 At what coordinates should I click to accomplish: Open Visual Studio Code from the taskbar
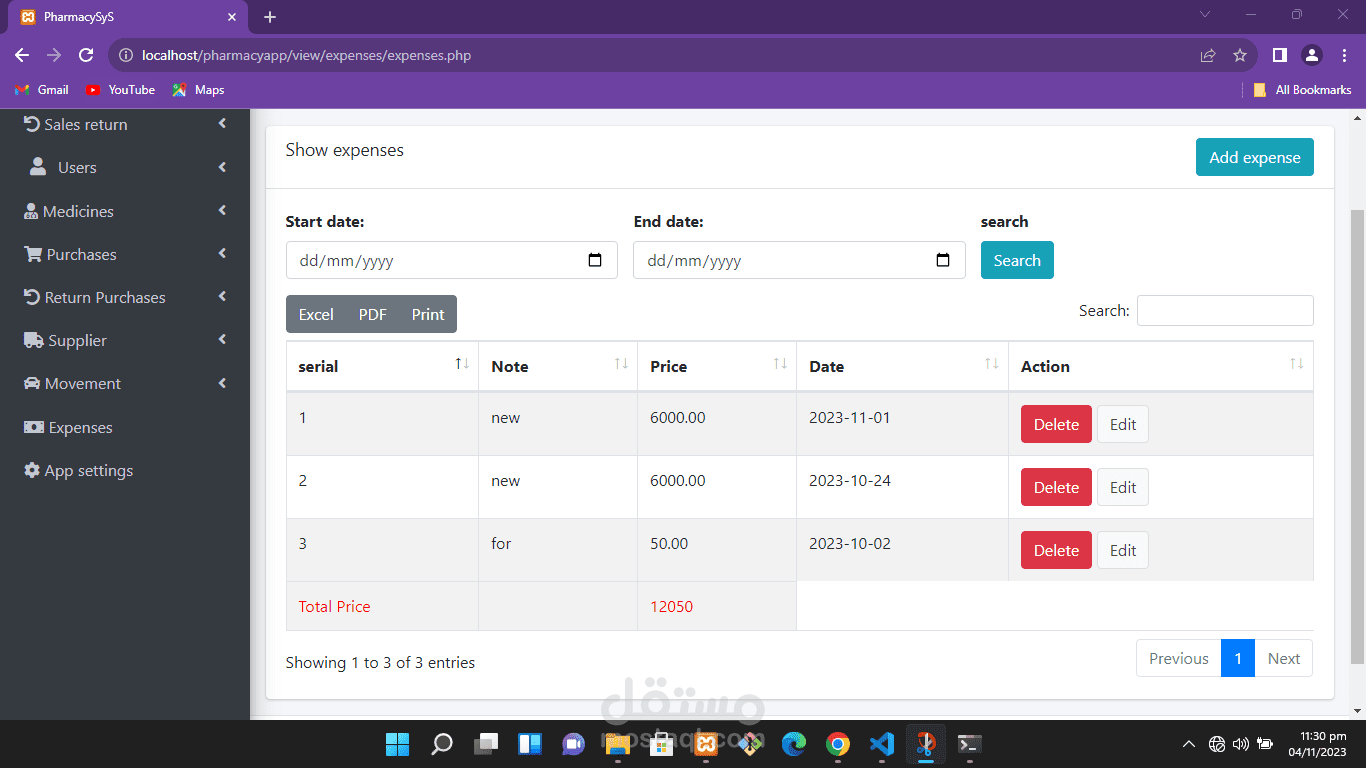(881, 744)
